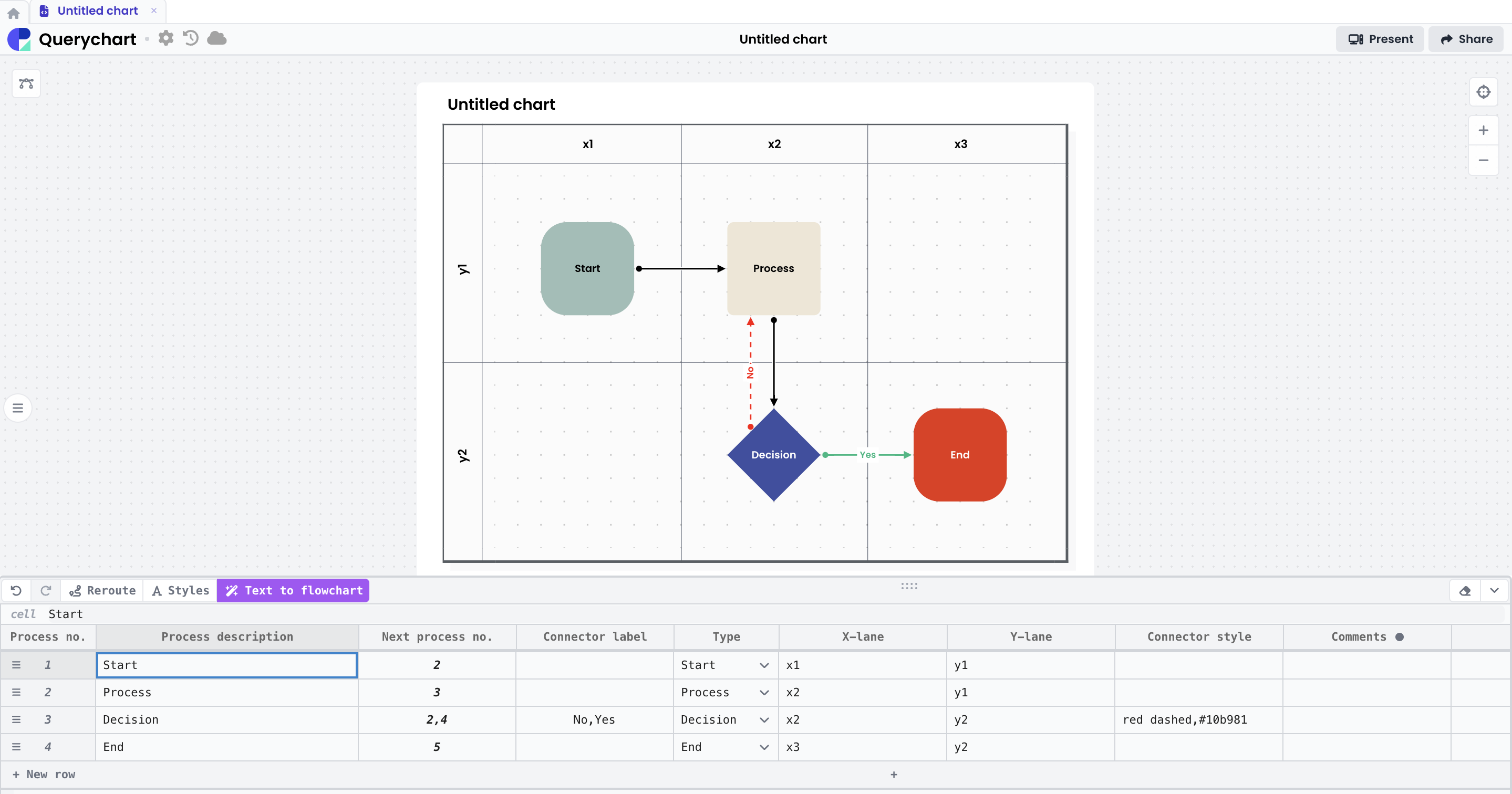This screenshot has height=794, width=1512.
Task: Switch to the Untitled chart tab
Action: 97,11
